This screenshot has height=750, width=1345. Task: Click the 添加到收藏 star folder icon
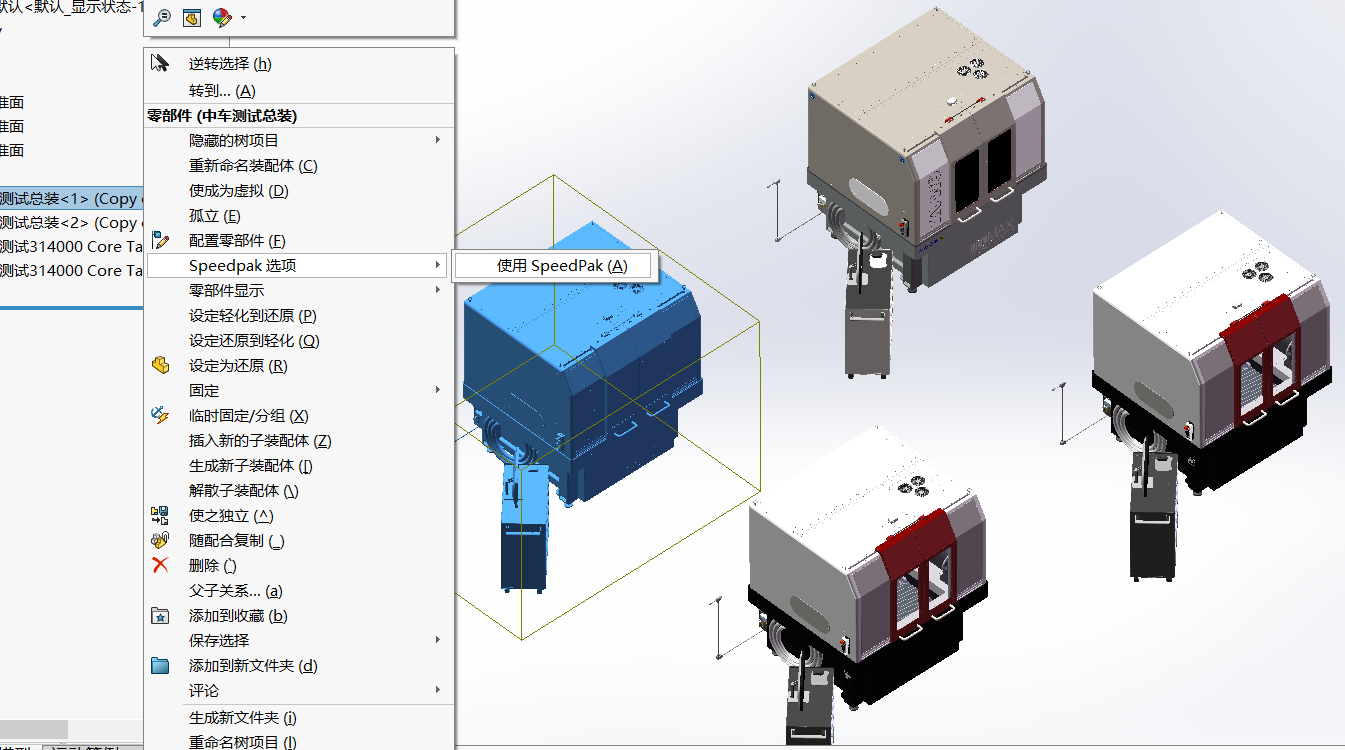click(x=160, y=616)
